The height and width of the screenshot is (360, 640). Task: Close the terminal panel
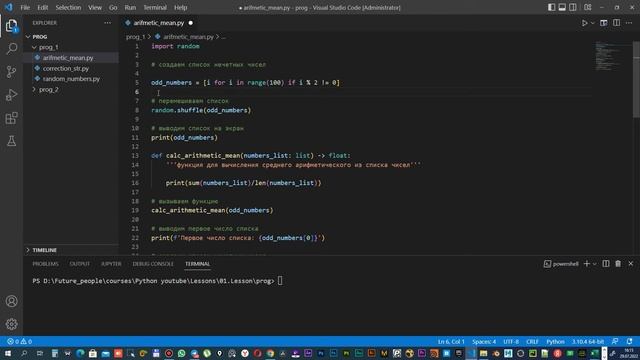coord(631,264)
